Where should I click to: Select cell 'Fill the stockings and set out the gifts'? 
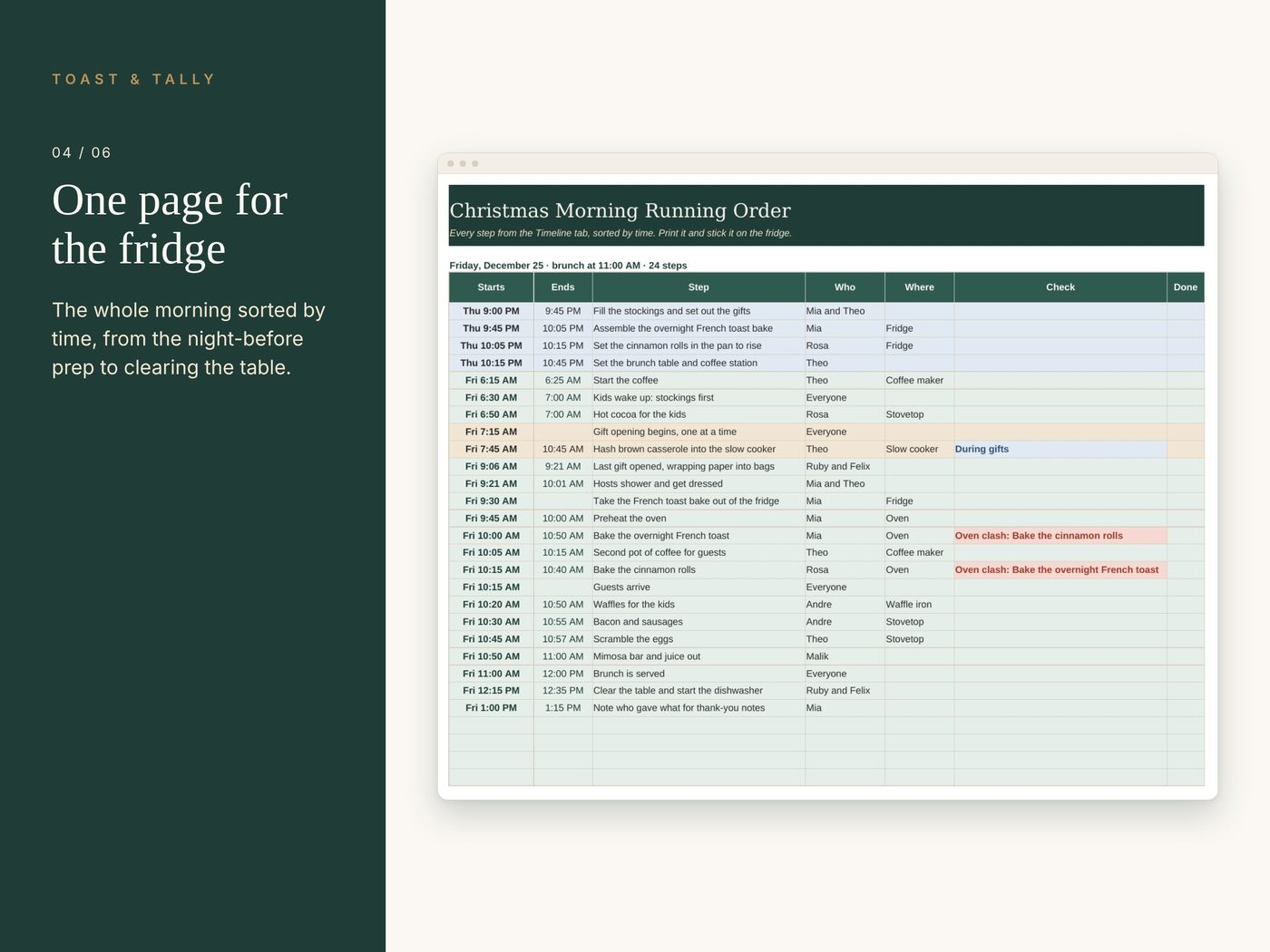pos(698,311)
